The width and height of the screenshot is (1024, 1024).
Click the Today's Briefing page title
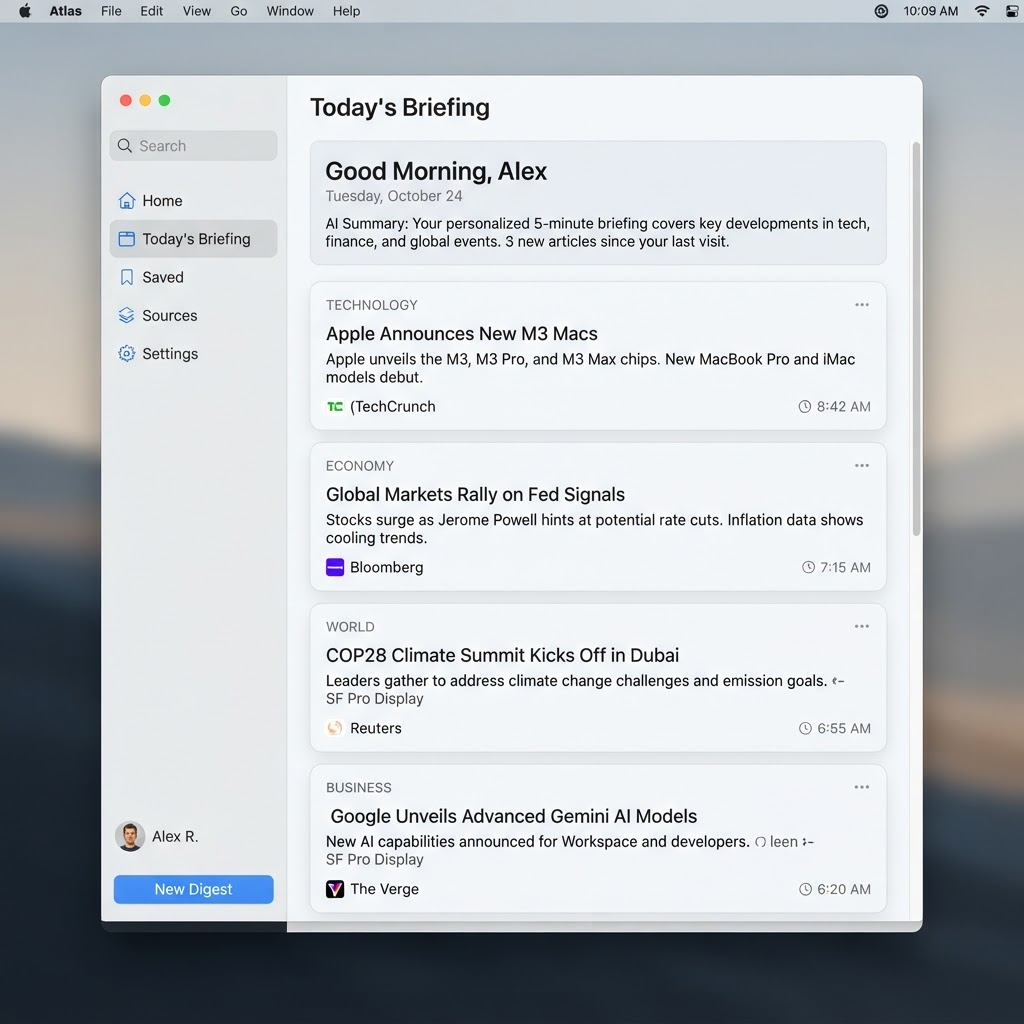coord(400,107)
